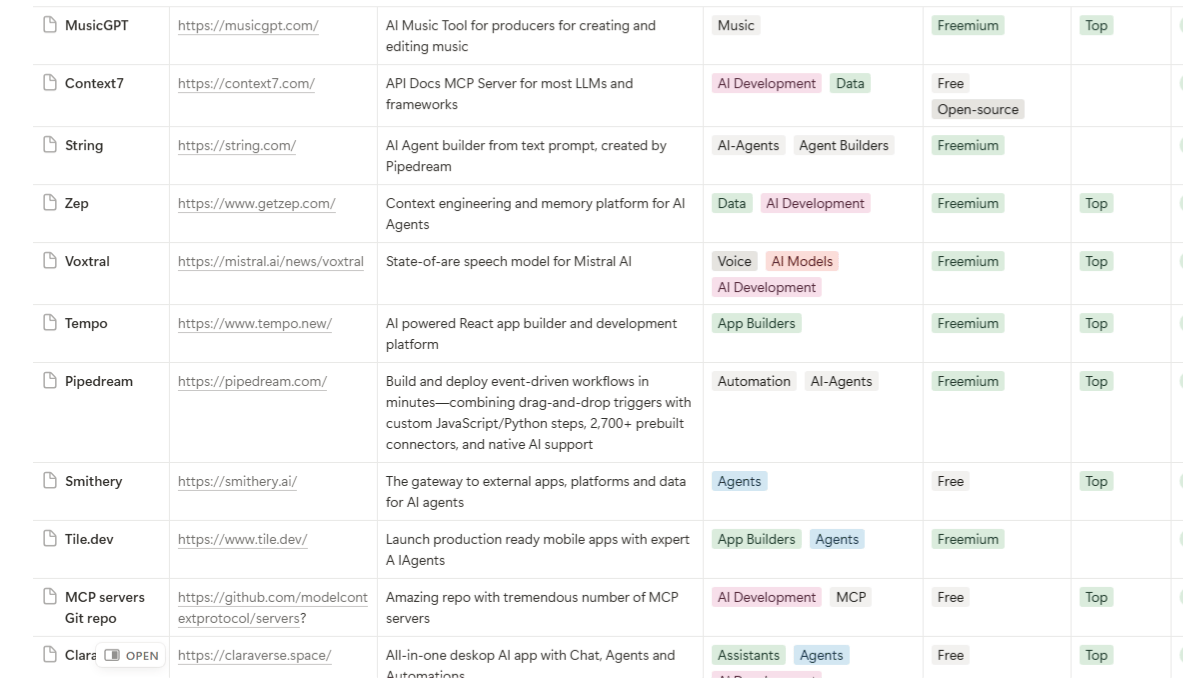
Task: Click the document icon beside Zep
Action: (50, 204)
